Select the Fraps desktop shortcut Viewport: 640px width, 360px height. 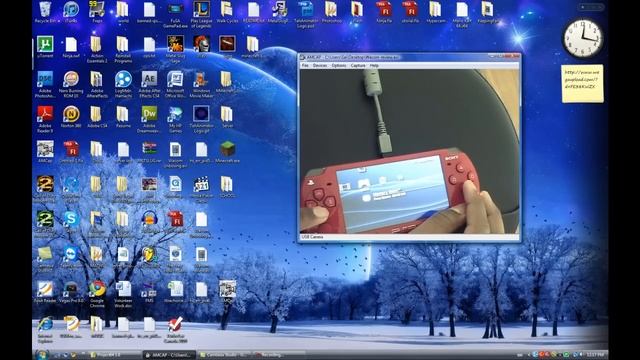[x=97, y=12]
